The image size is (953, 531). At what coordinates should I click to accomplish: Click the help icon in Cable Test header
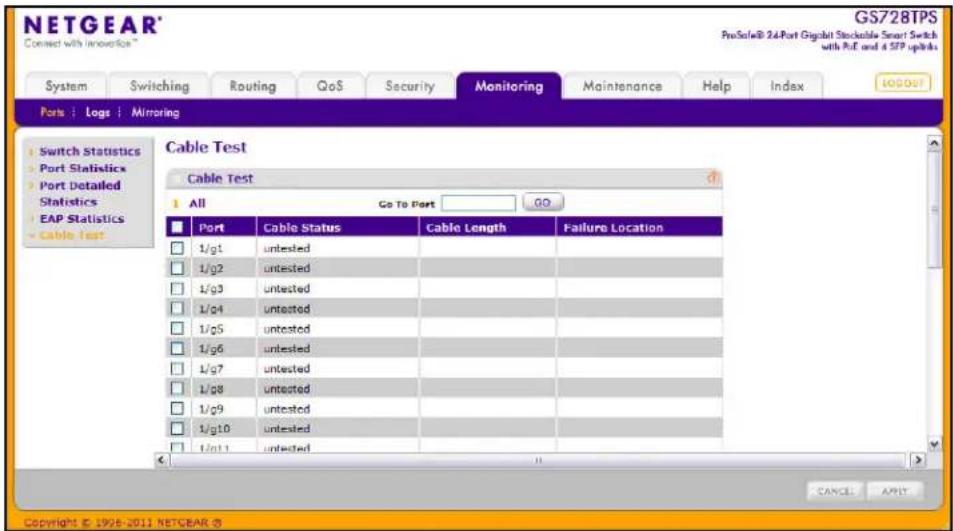713,177
